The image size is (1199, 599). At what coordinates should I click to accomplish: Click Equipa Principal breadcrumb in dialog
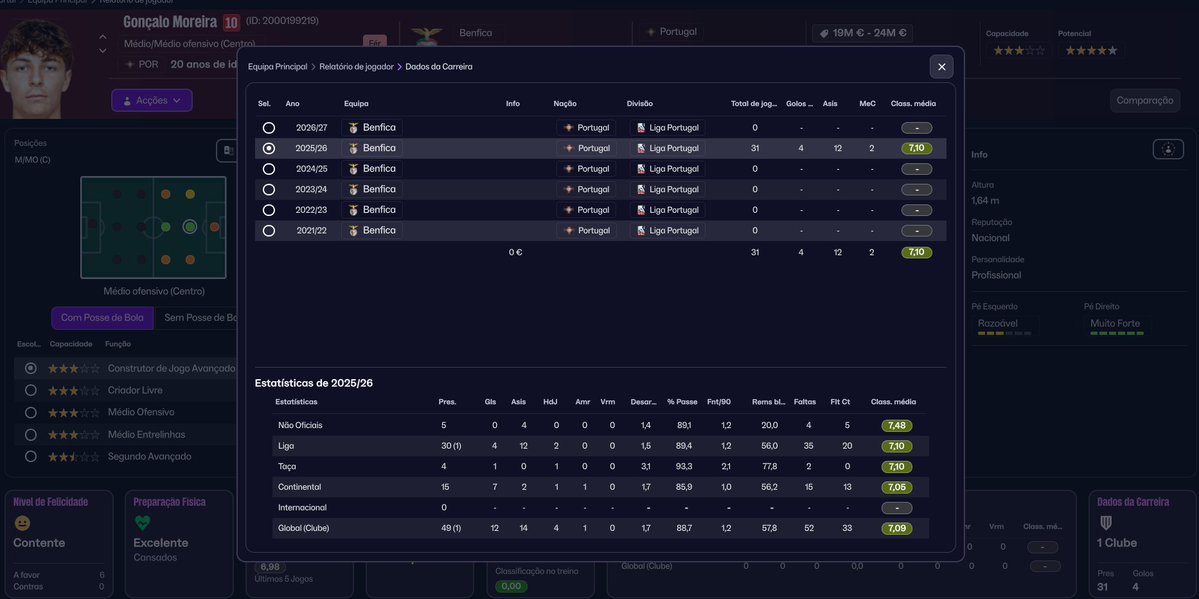278,67
